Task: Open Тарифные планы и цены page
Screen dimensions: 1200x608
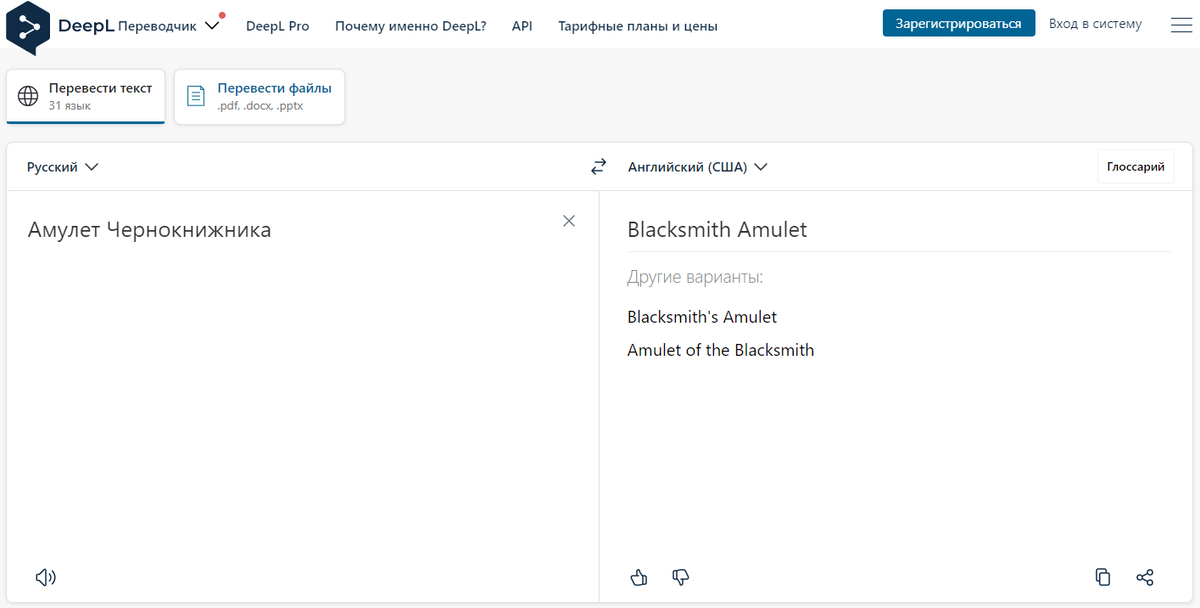Action: [637, 26]
